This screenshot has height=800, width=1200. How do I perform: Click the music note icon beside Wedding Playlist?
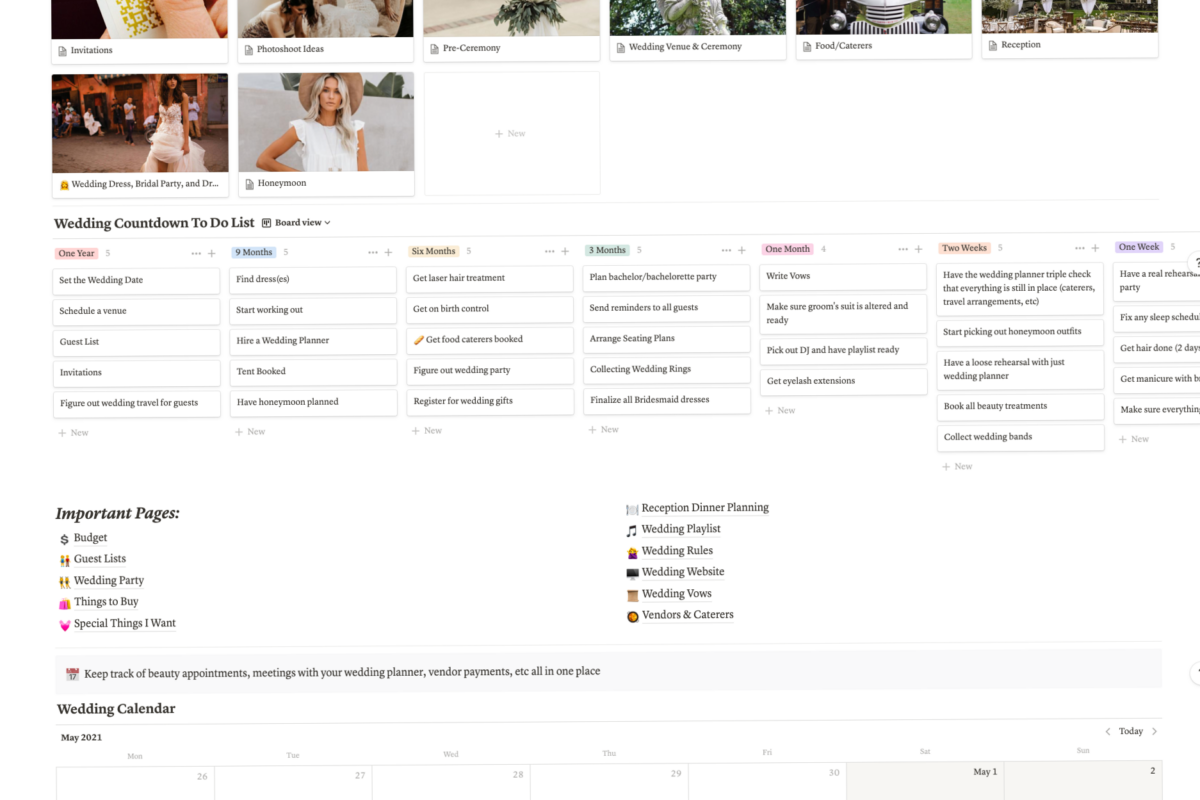click(x=631, y=528)
